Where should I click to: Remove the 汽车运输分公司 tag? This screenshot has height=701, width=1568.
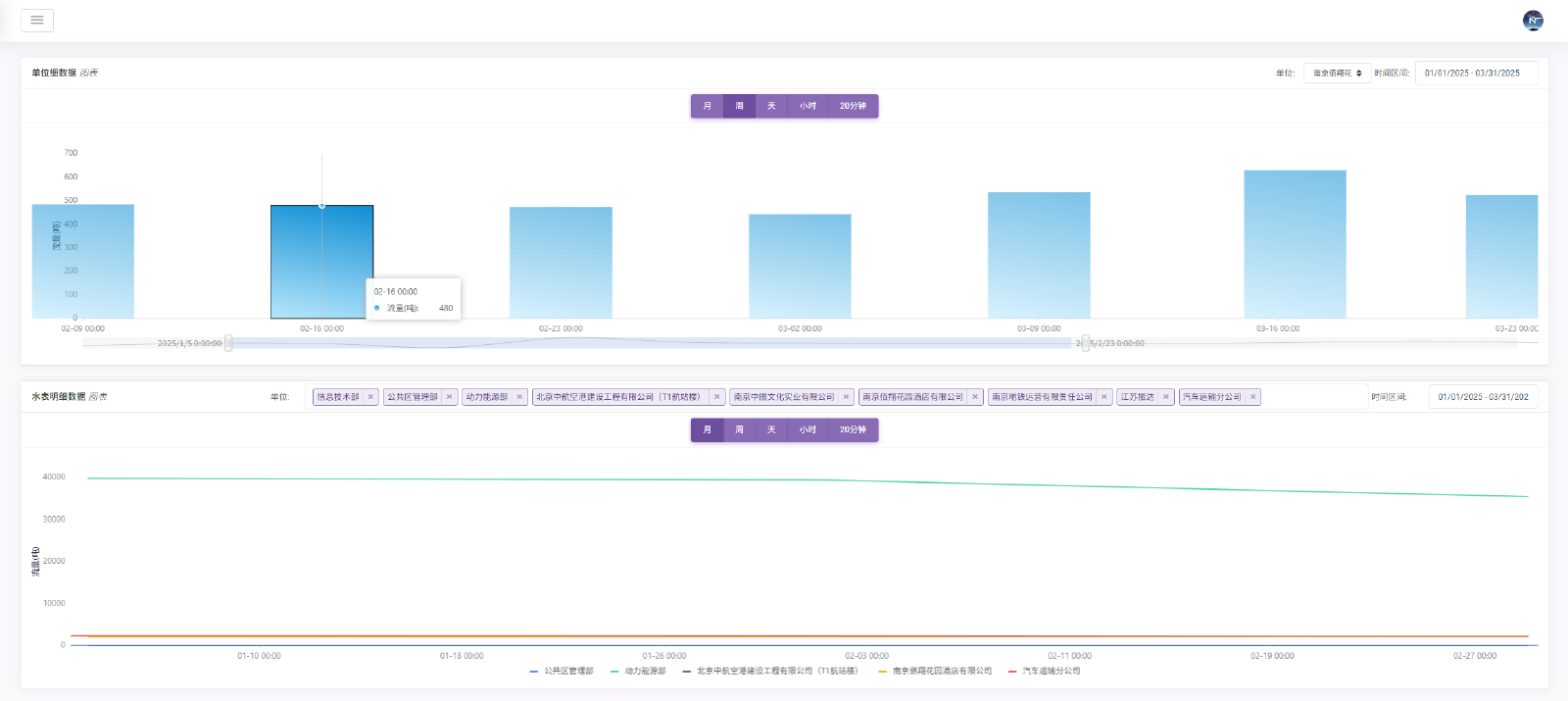coord(1252,397)
